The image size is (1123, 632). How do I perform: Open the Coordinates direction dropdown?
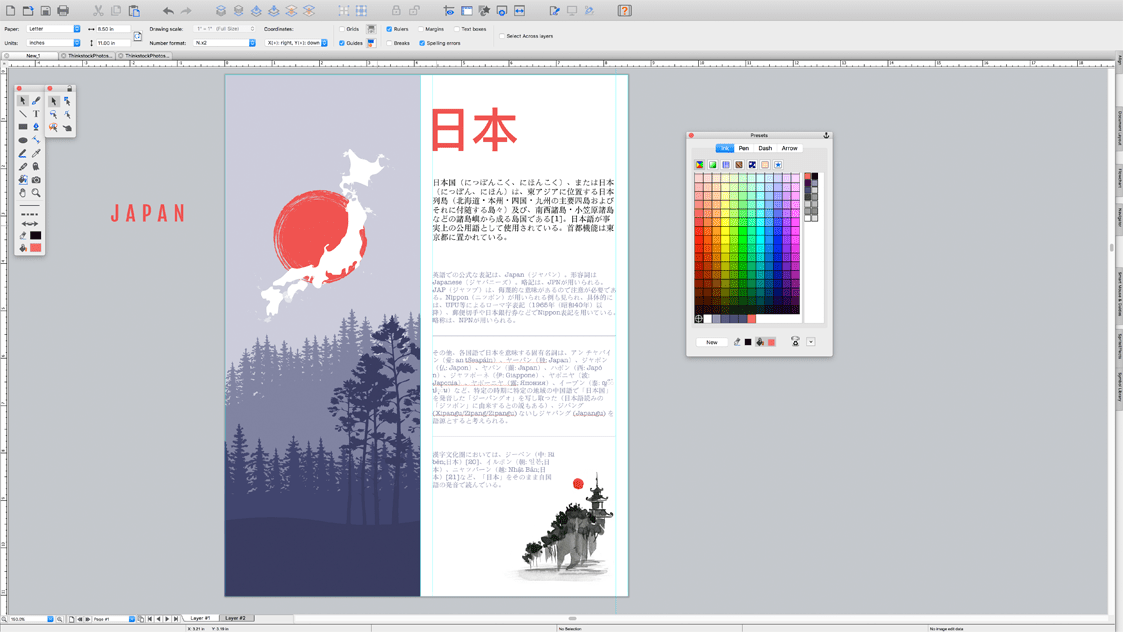296,43
